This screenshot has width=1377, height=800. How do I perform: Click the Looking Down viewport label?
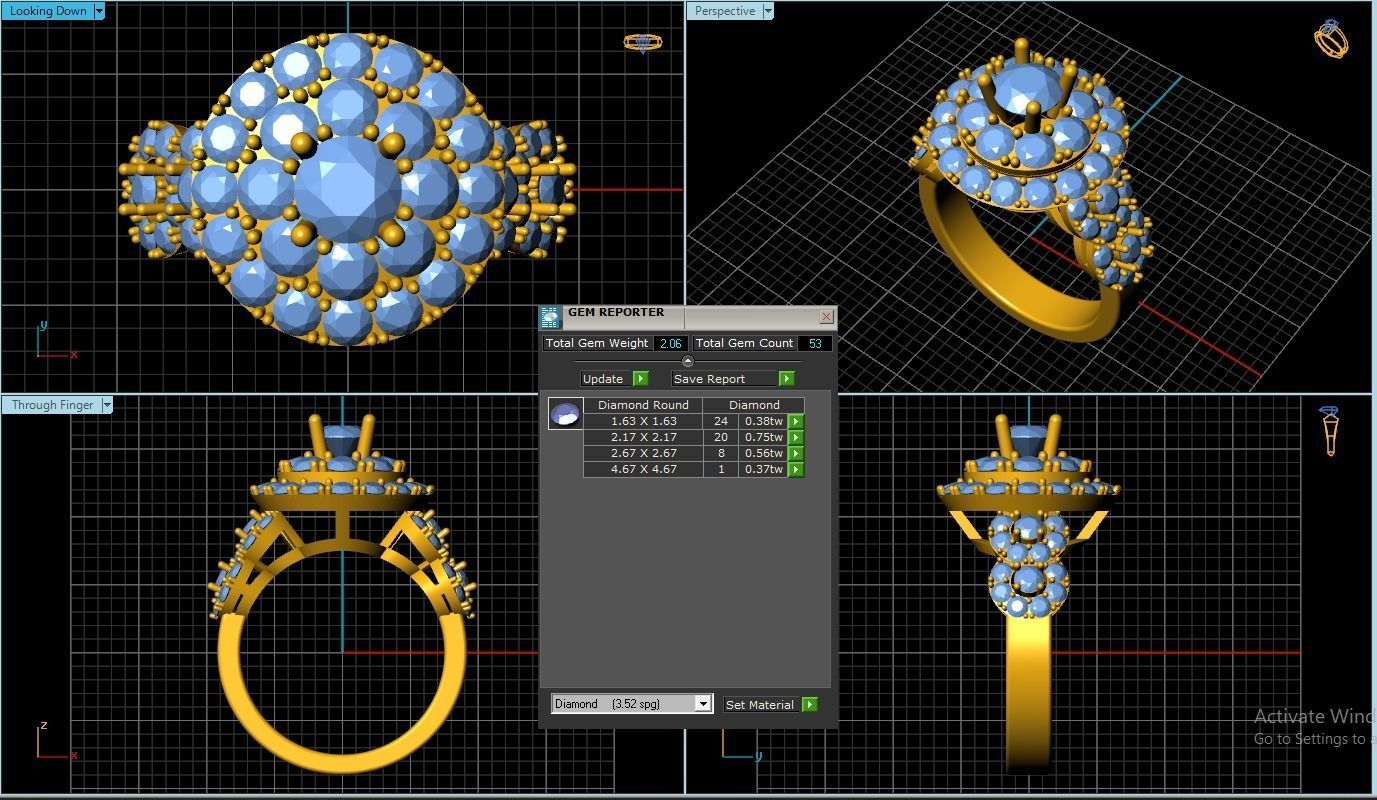point(47,11)
